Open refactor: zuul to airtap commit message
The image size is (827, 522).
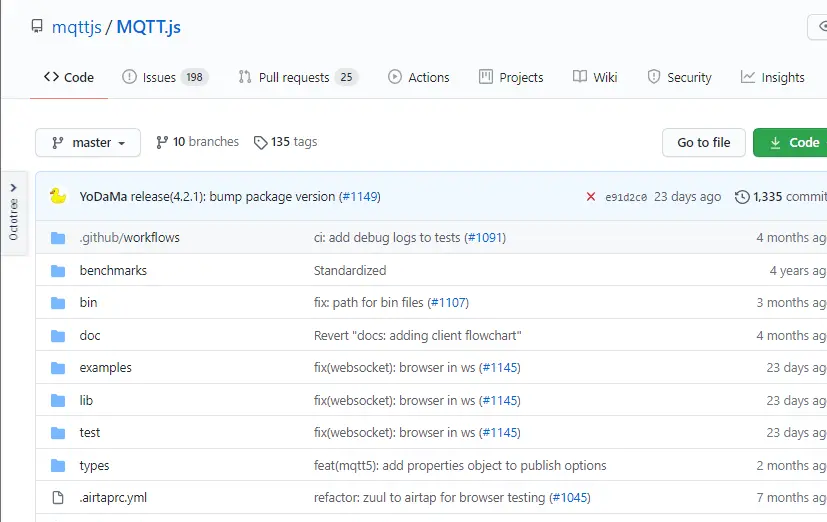click(429, 498)
